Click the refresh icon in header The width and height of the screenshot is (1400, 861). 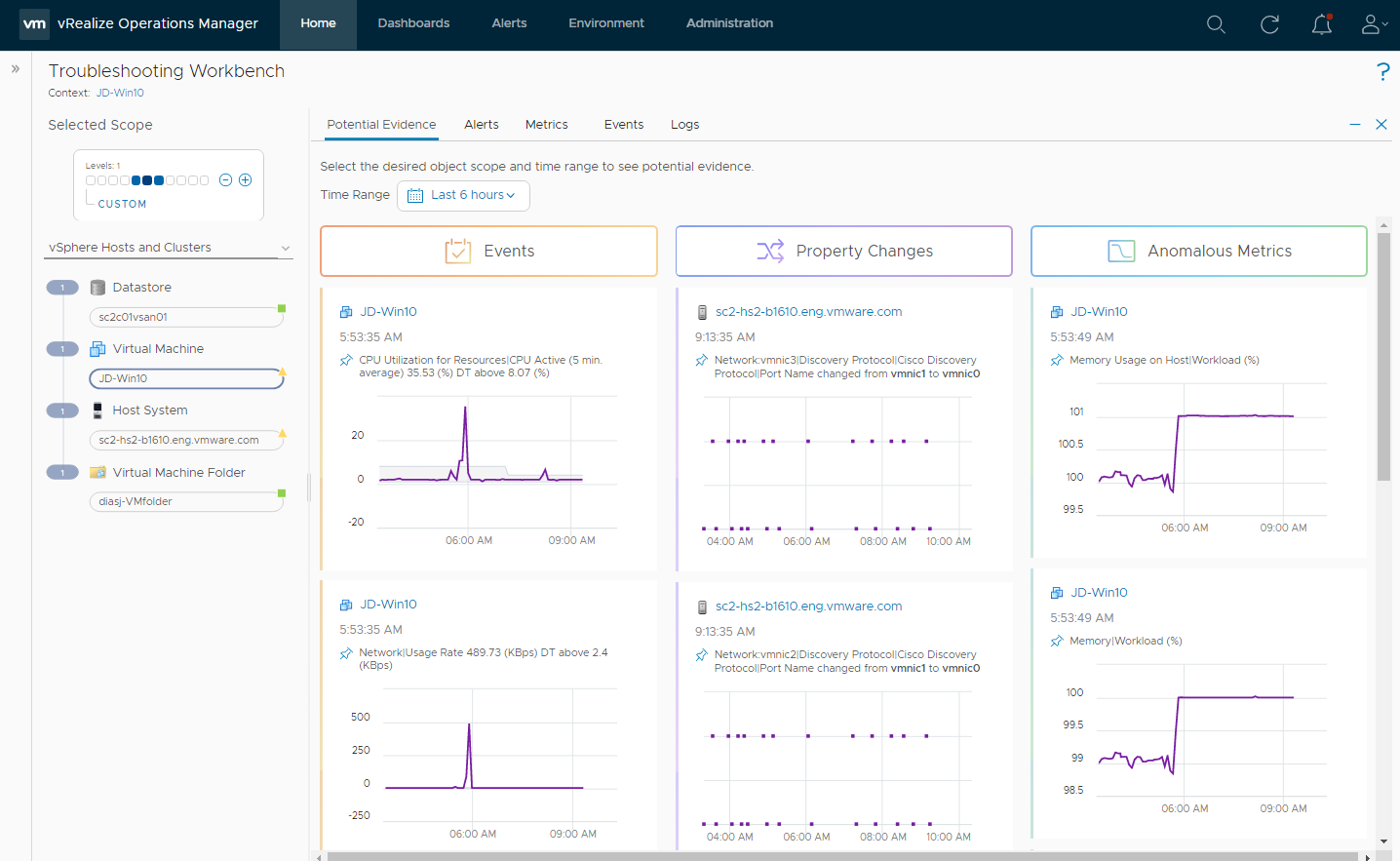1269,24
